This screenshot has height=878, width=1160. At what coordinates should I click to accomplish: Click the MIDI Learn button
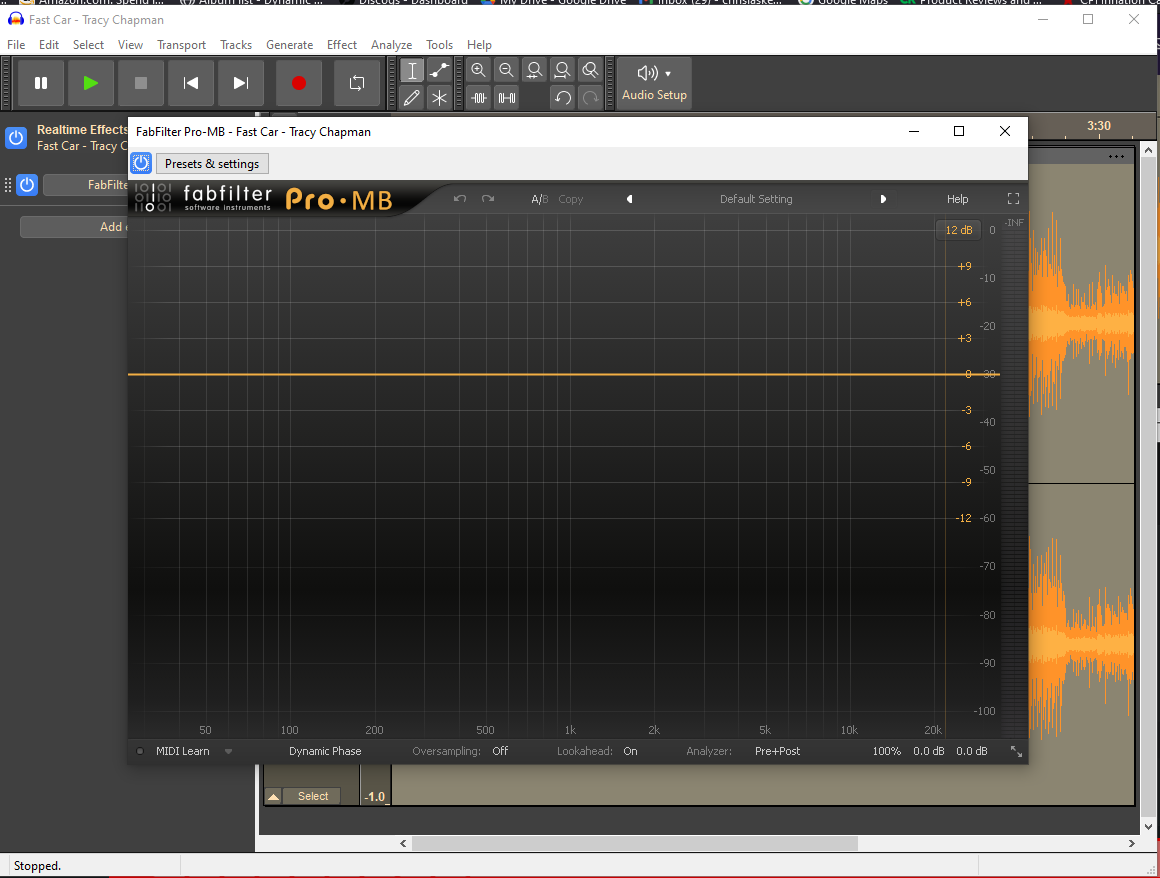[182, 751]
